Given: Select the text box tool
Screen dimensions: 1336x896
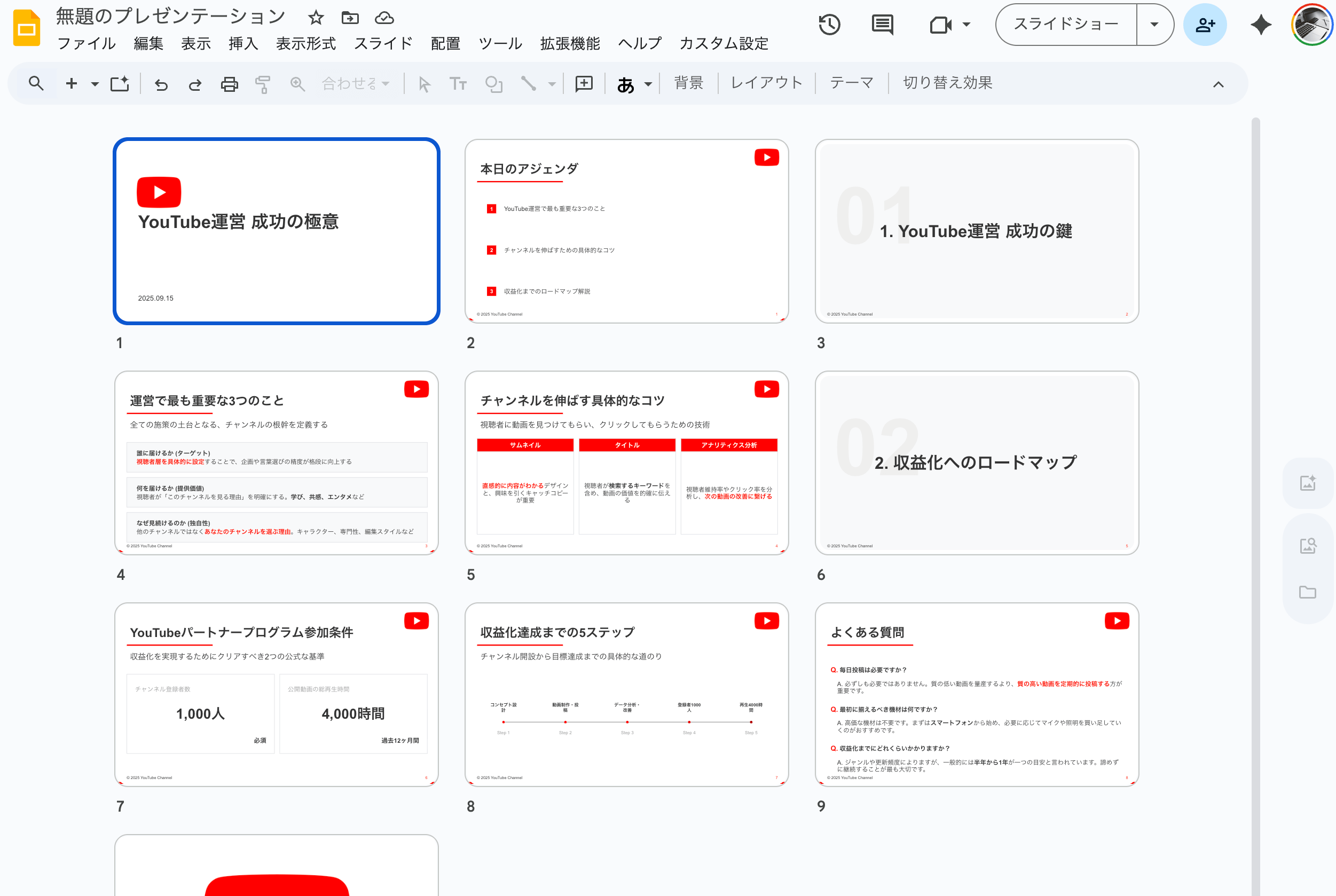Looking at the screenshot, I should (x=458, y=83).
